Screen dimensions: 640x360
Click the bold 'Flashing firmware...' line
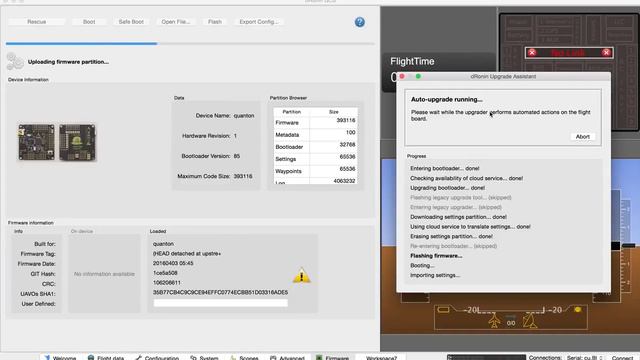point(436,256)
